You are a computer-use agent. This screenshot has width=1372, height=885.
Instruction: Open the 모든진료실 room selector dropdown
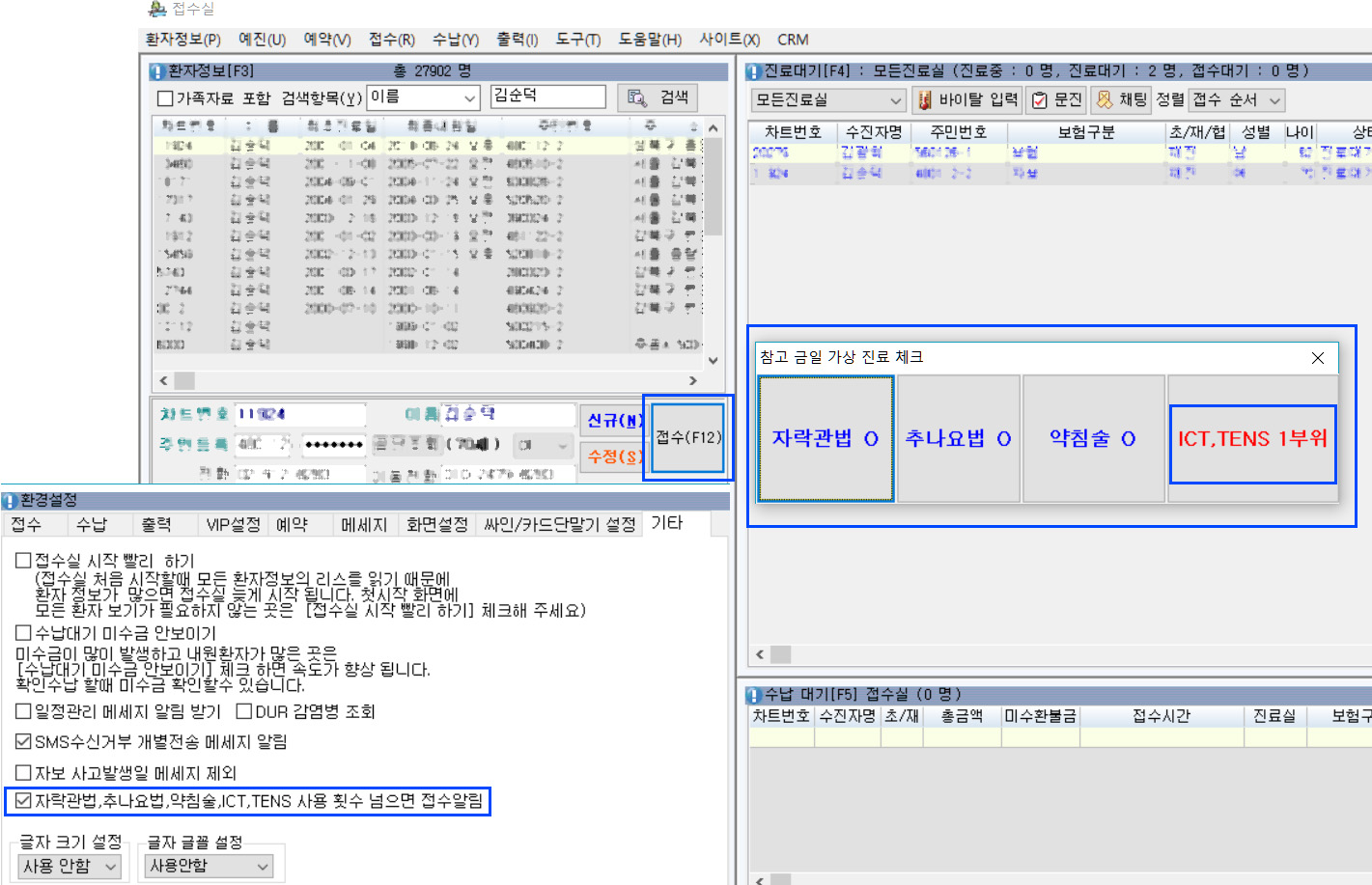(x=895, y=100)
